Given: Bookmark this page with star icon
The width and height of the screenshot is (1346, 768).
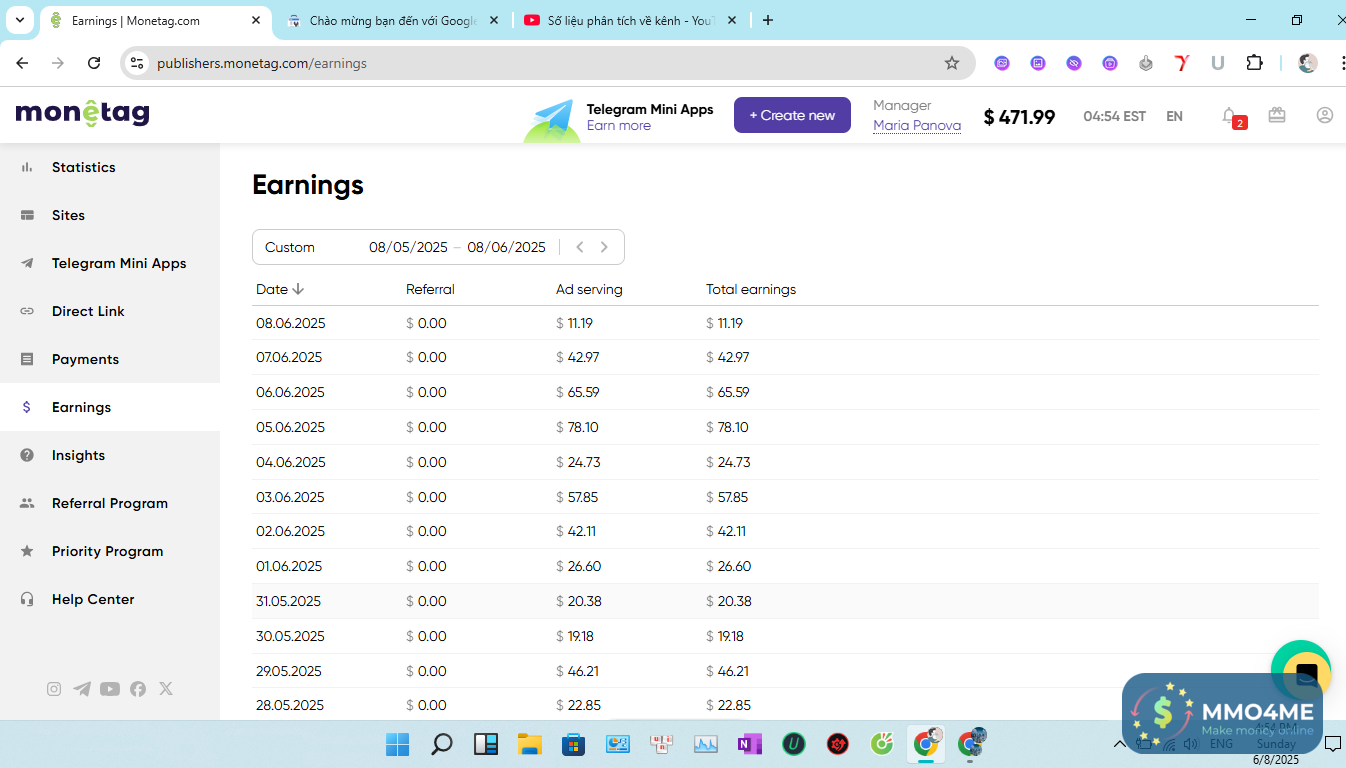Looking at the screenshot, I should [952, 63].
